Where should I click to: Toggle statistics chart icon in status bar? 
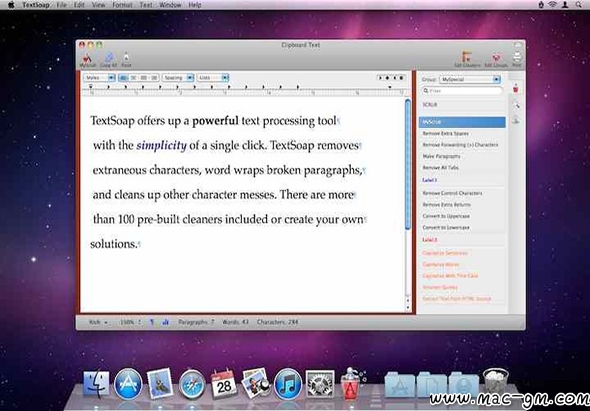pyautogui.click(x=166, y=322)
